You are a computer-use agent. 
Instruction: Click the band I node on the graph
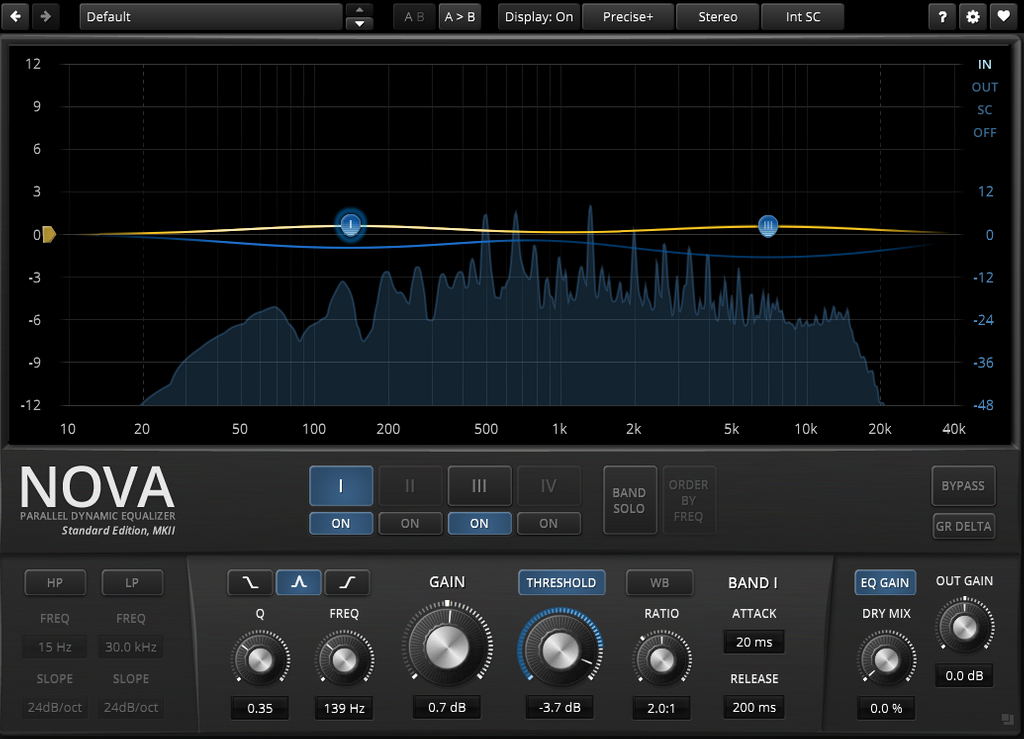click(351, 225)
